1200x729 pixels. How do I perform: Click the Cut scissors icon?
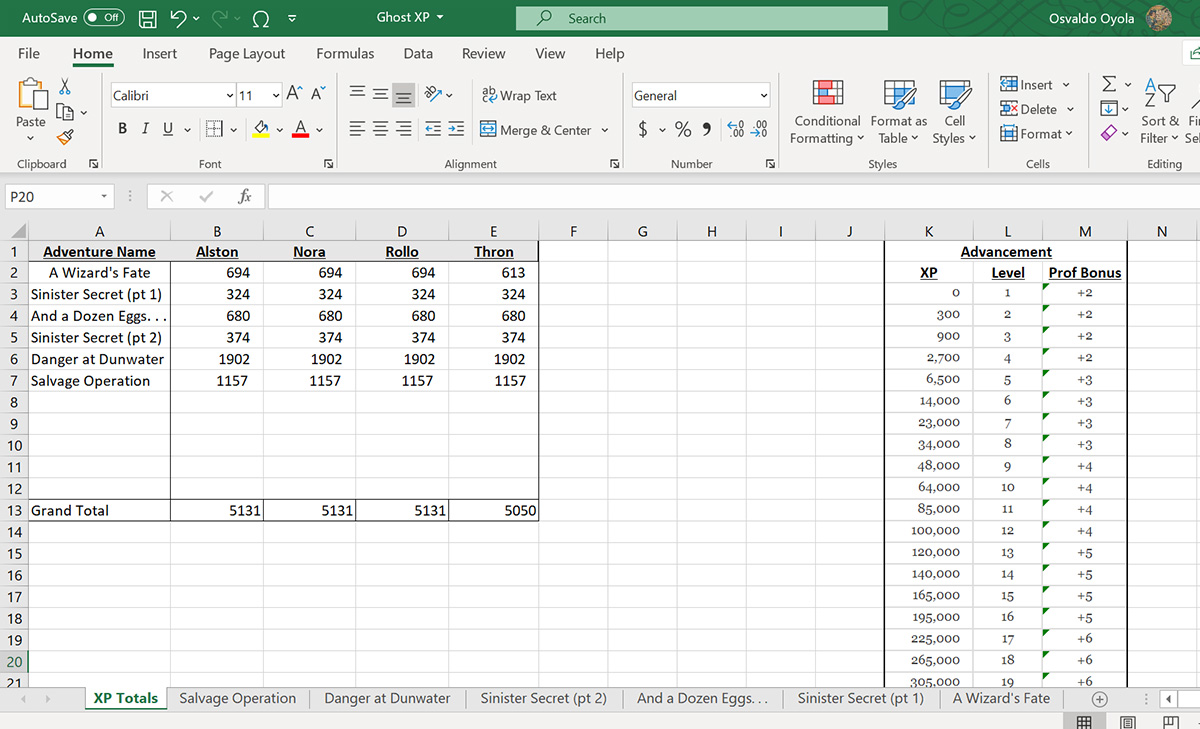point(65,87)
